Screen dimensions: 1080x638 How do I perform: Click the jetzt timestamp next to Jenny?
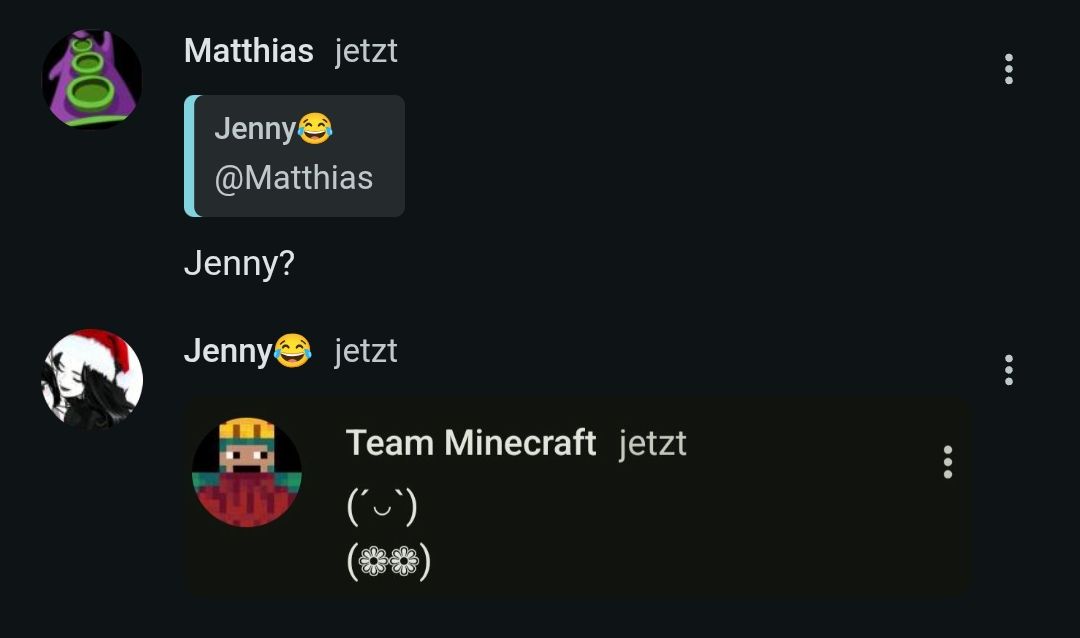366,351
